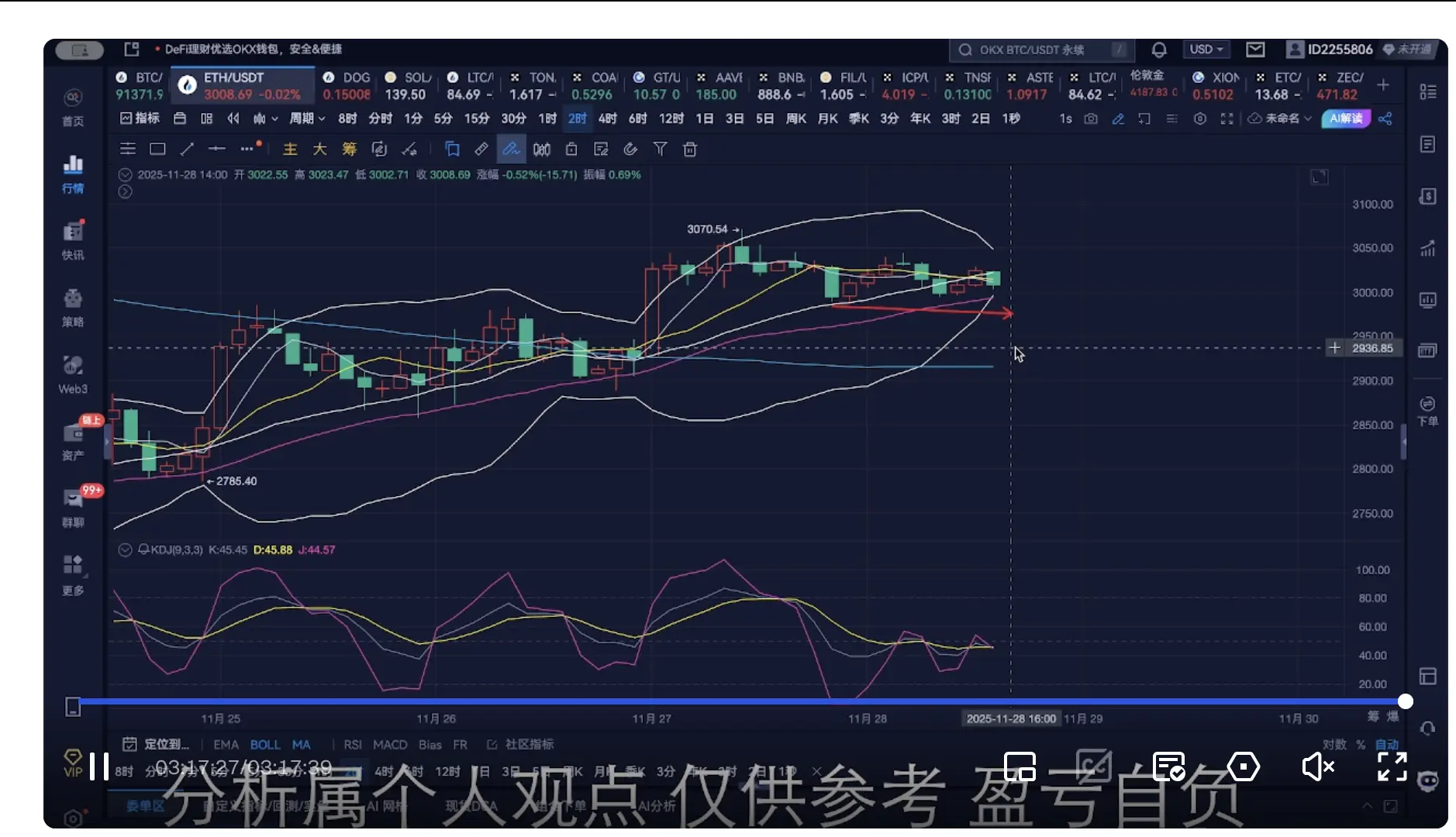Click account ID2255806
This screenshot has width=1456, height=837.
(1330, 50)
